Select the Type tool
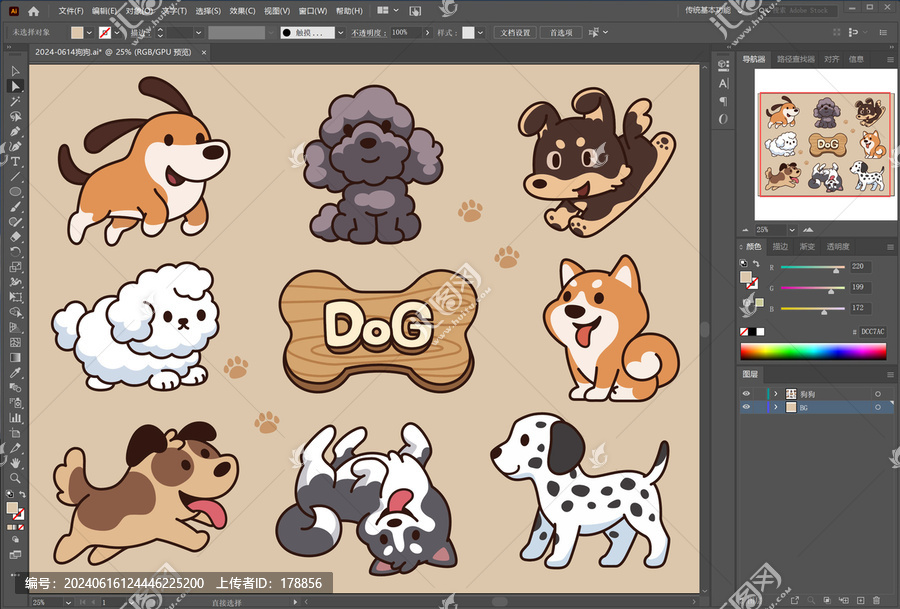The height and width of the screenshot is (609, 900). pos(15,161)
